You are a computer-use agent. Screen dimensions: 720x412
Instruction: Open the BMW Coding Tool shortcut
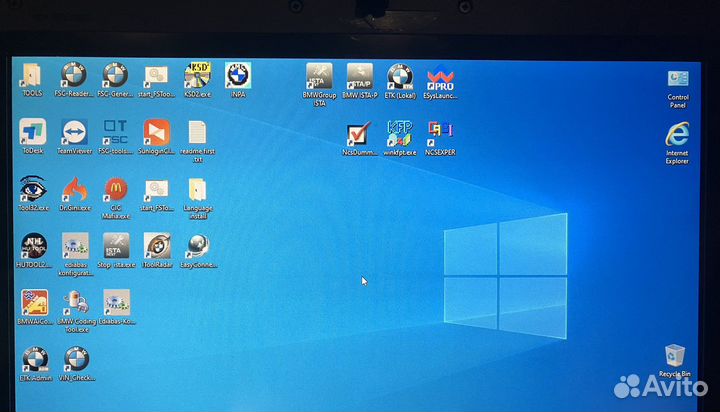74,303
